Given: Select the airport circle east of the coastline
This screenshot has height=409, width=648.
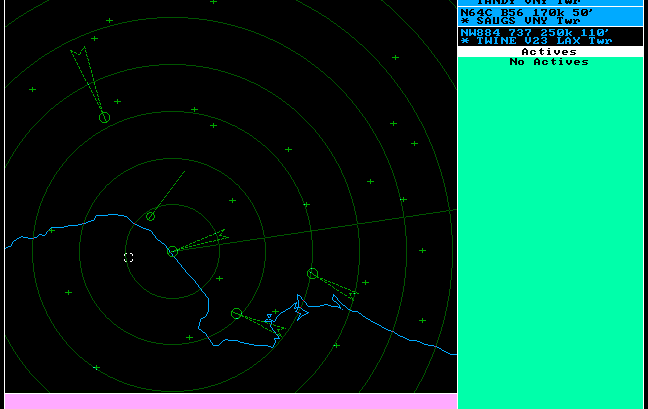Looking at the screenshot, I should pyautogui.click(x=312, y=273).
